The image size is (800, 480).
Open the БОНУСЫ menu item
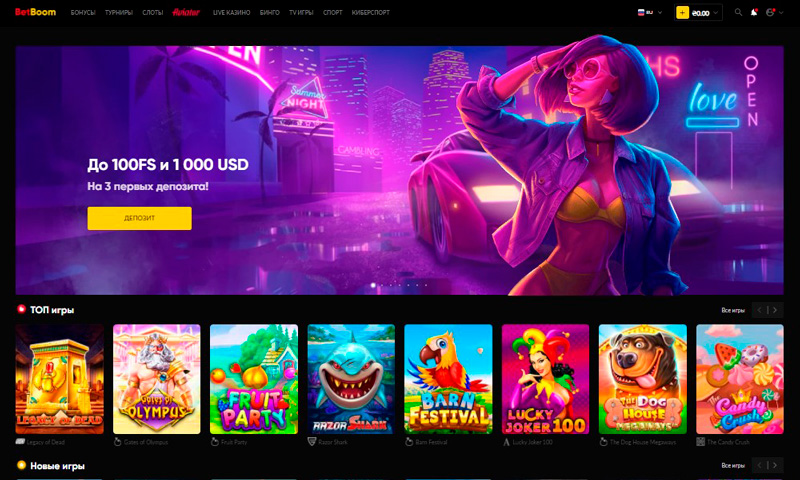[x=83, y=12]
